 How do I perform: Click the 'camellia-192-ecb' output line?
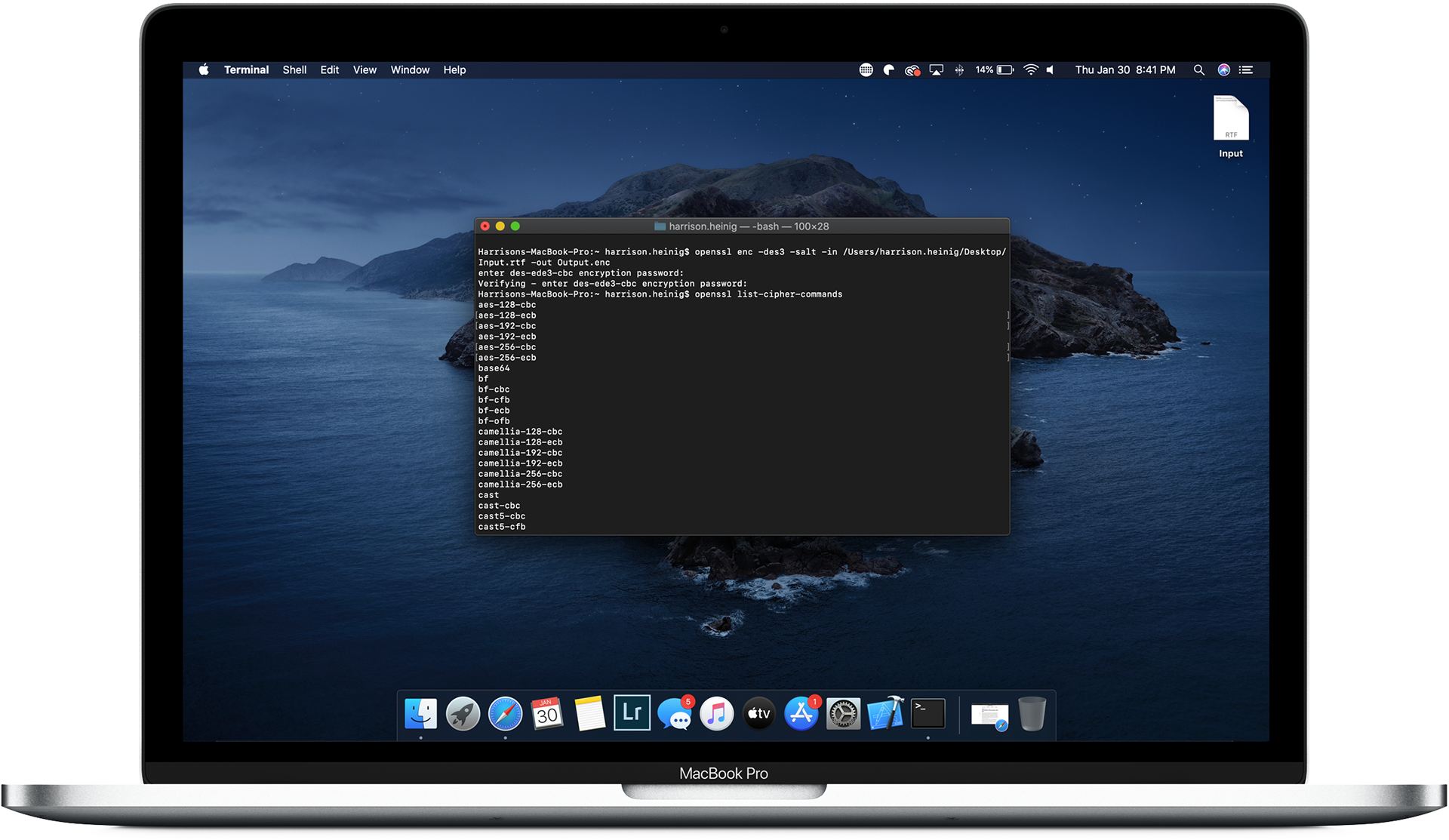tap(520, 463)
